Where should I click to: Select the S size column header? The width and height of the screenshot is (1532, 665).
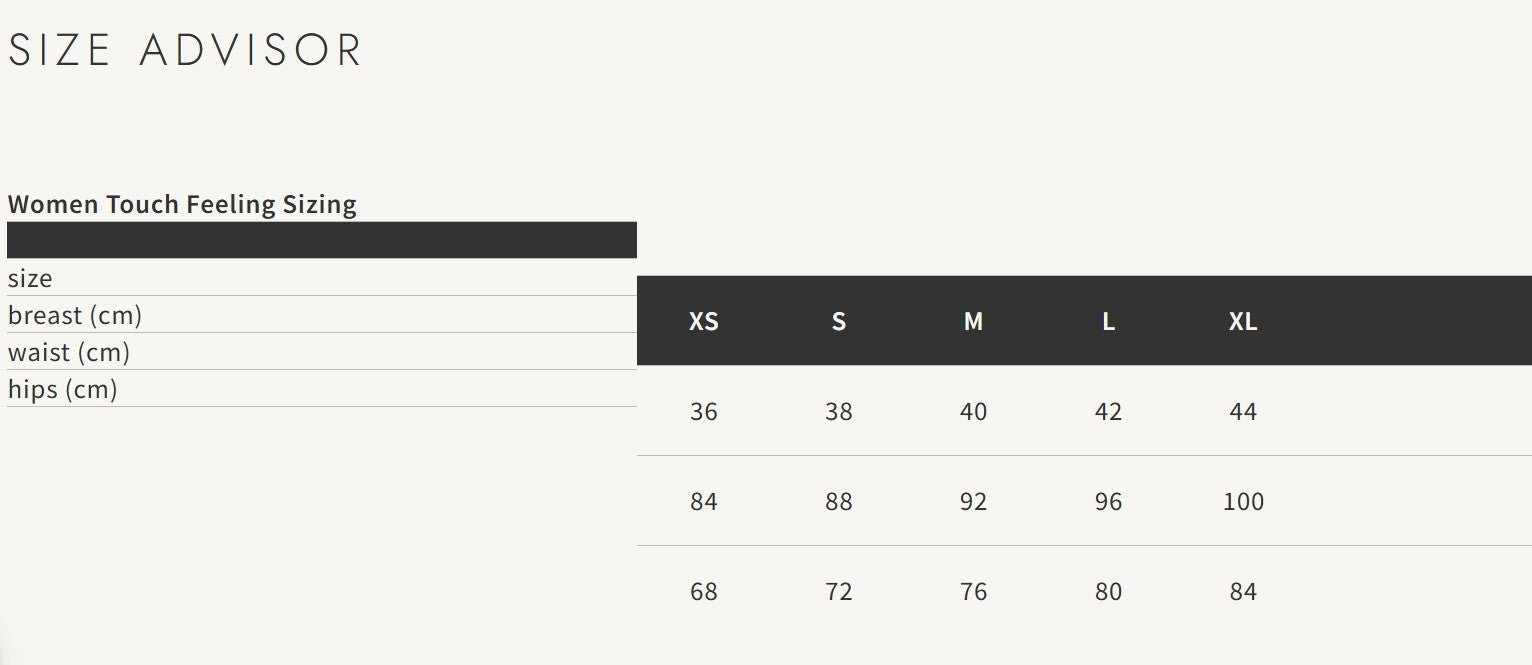[x=839, y=321]
